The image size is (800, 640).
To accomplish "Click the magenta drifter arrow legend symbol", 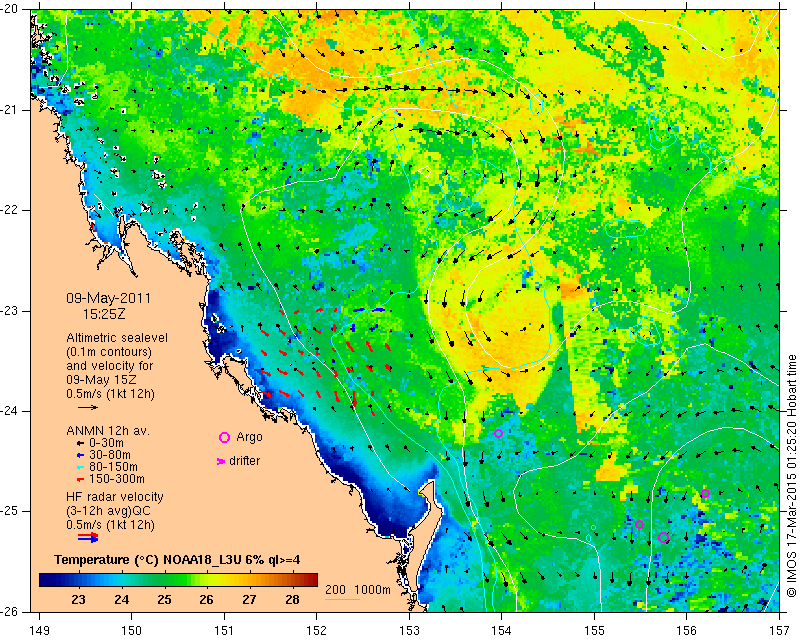I will click(x=221, y=461).
